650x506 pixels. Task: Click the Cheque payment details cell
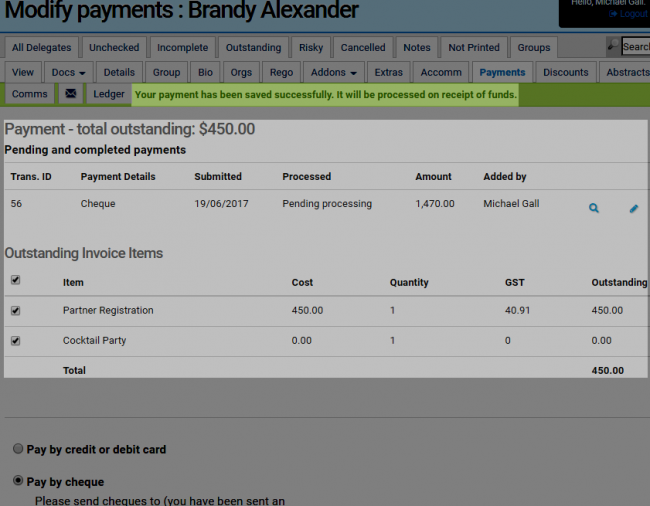coord(98,203)
